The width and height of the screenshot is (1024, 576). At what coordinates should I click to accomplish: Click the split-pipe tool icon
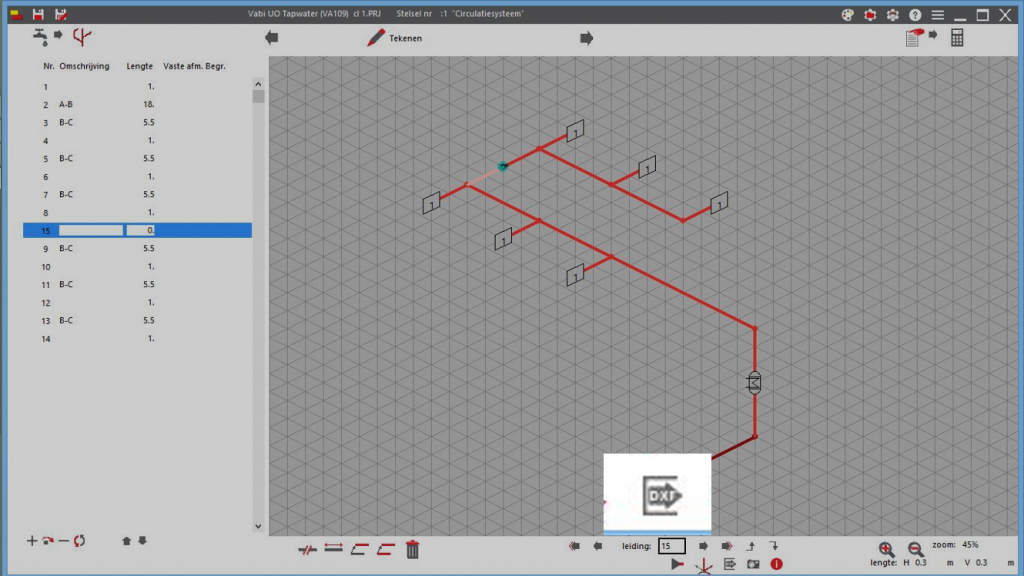coord(307,550)
